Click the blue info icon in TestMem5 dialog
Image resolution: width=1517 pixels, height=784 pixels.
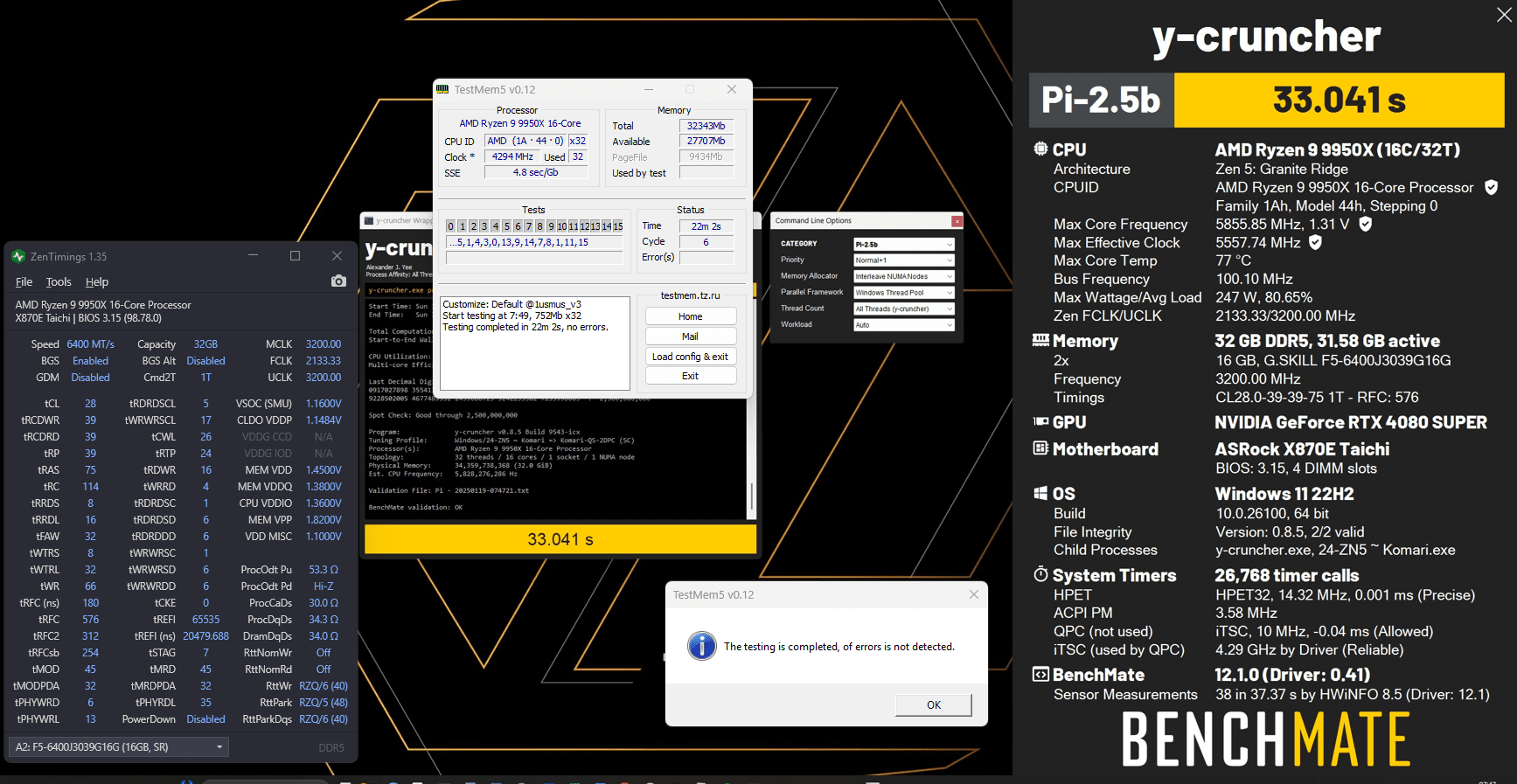[x=702, y=646]
